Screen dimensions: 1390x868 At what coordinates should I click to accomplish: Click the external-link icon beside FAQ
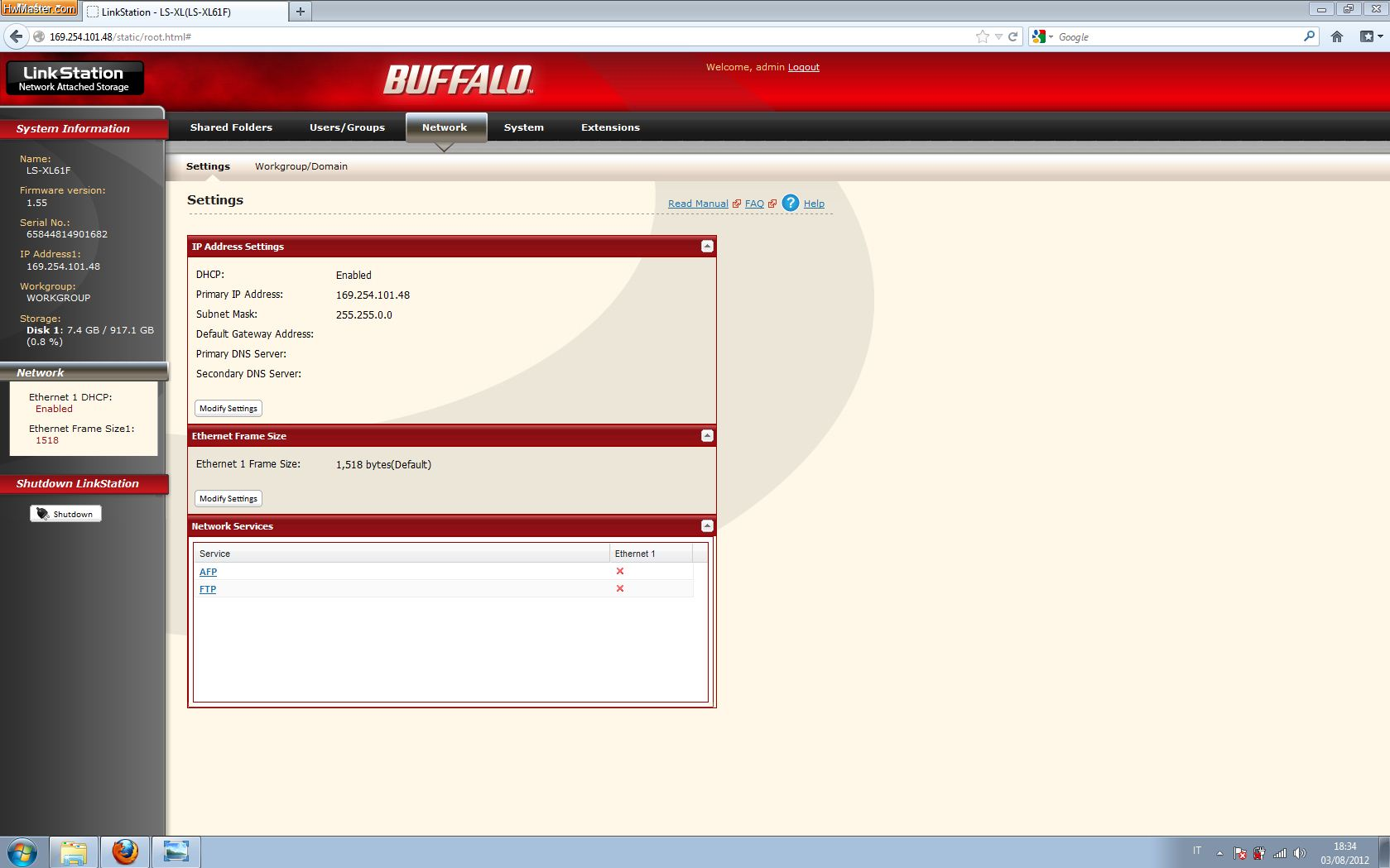click(772, 204)
